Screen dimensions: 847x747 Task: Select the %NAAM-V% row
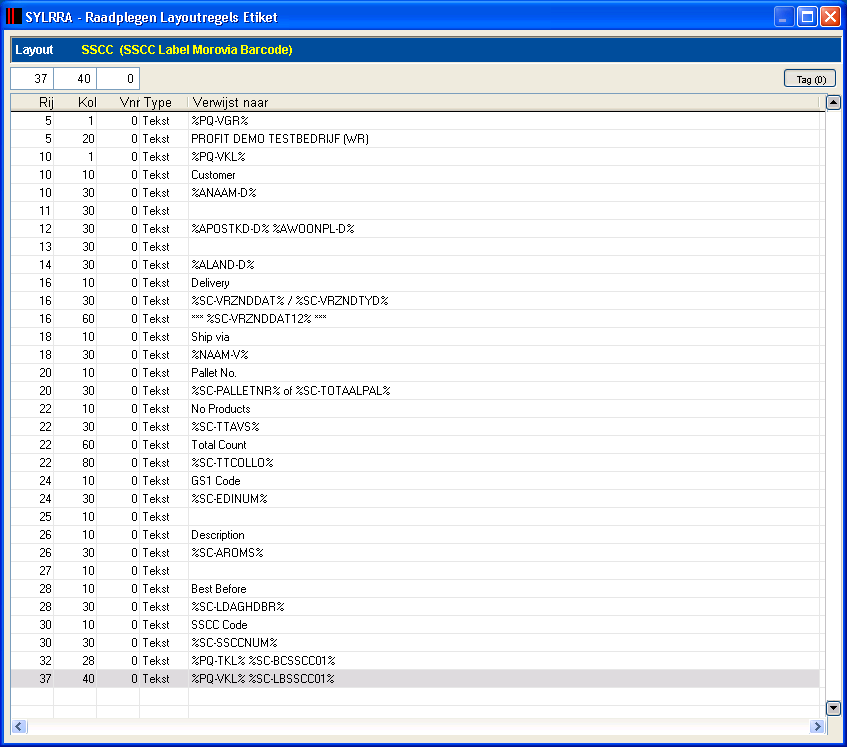click(415, 355)
